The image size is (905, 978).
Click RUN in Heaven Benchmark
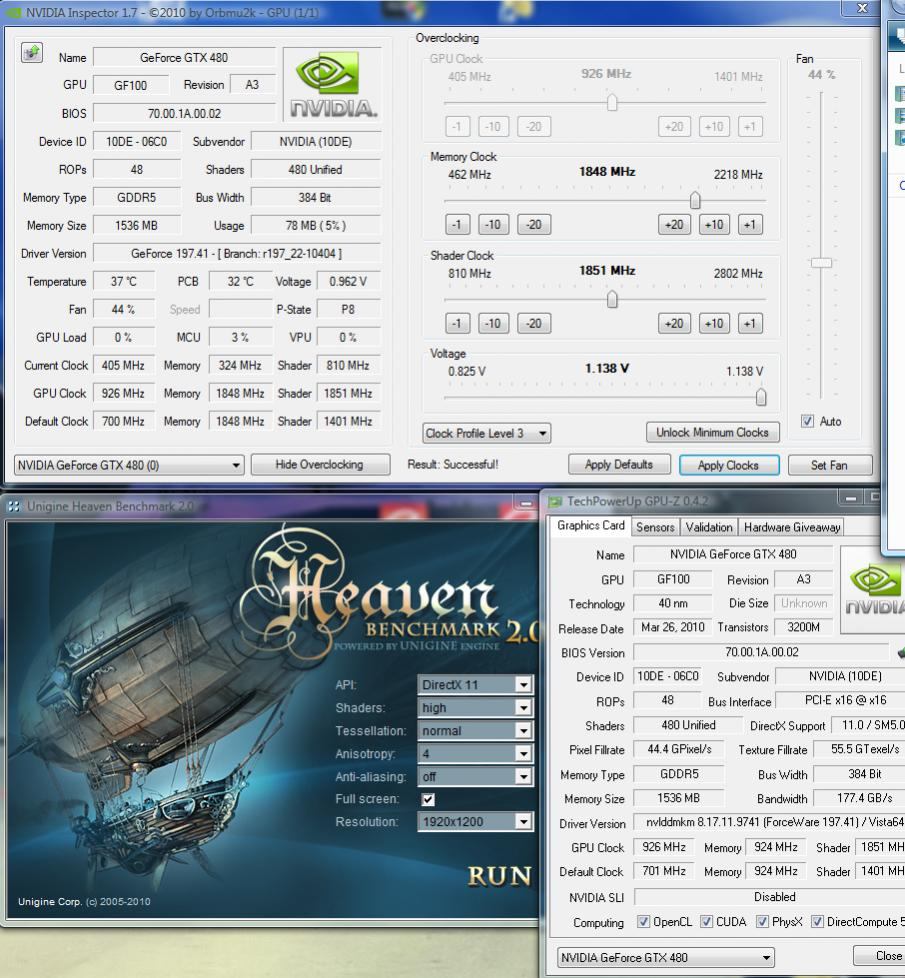(500, 876)
